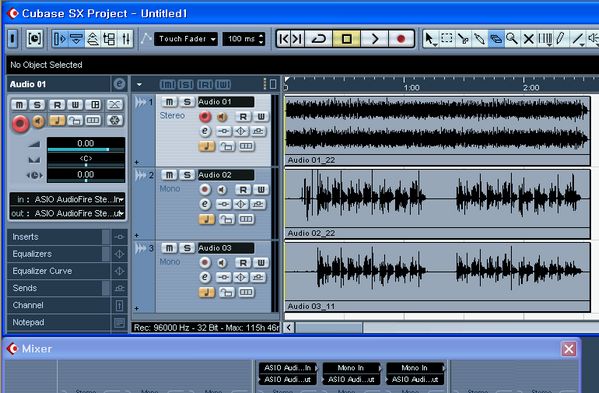Open the Pool window
This screenshot has width=599, height=393.
(109, 39)
